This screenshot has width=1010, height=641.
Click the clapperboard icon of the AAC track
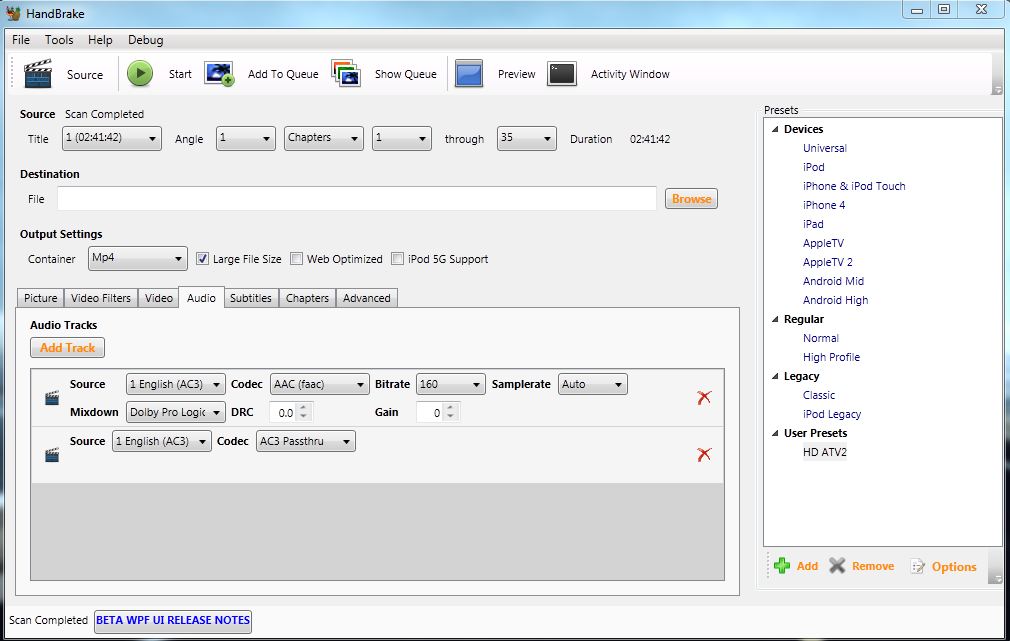tap(52, 398)
